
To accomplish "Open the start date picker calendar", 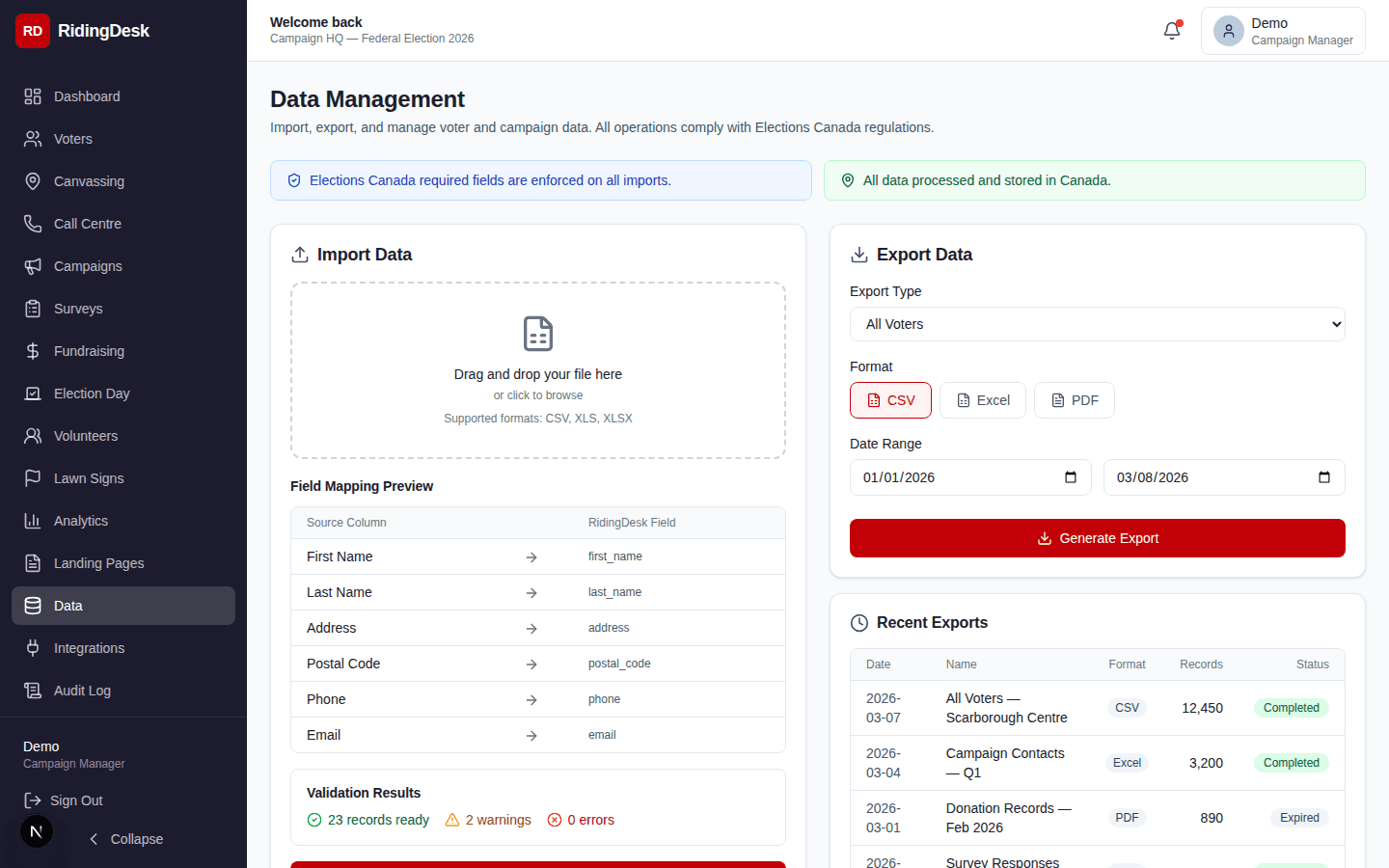I will pyautogui.click(x=1070, y=476).
